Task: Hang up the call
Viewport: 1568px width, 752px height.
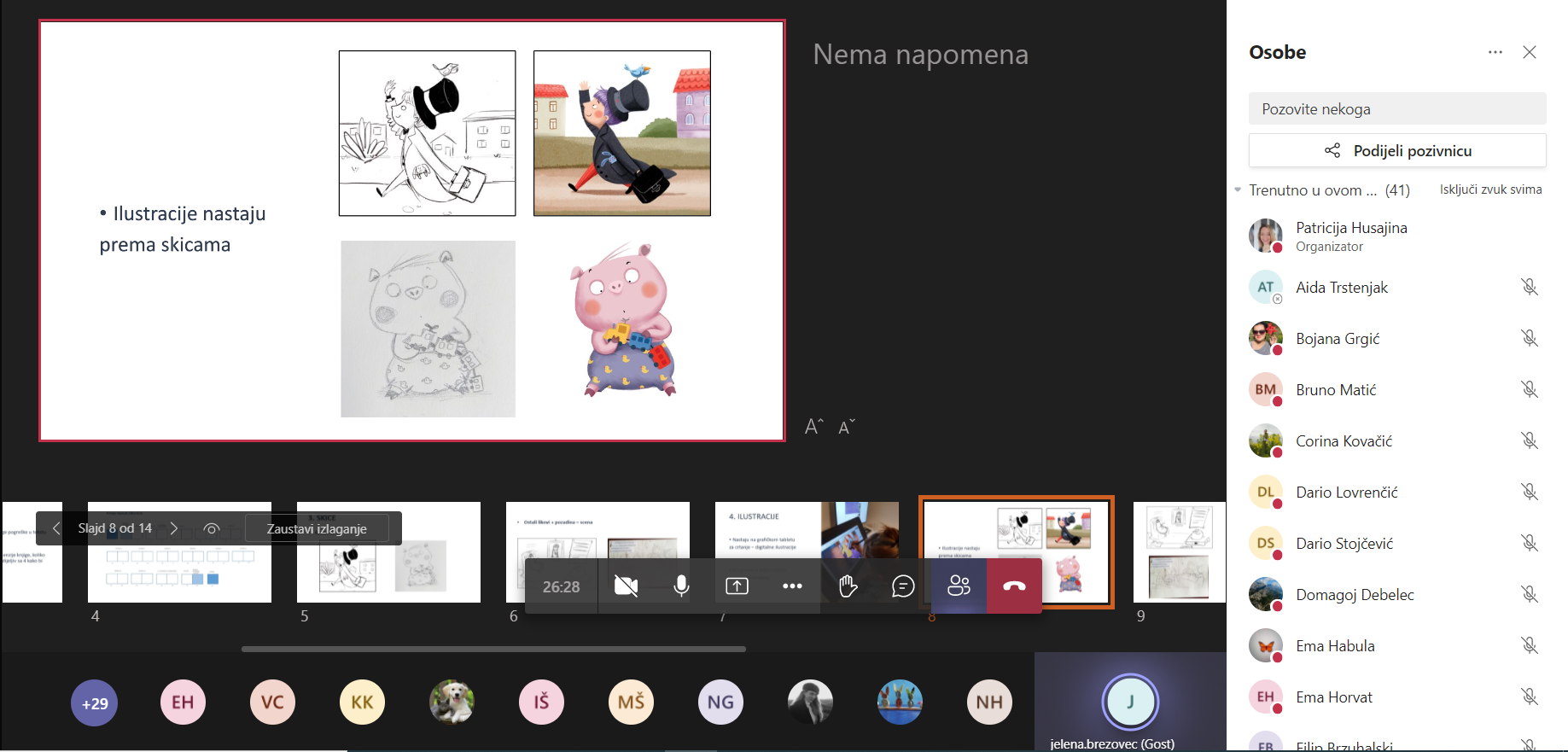Action: pyautogui.click(x=1014, y=586)
